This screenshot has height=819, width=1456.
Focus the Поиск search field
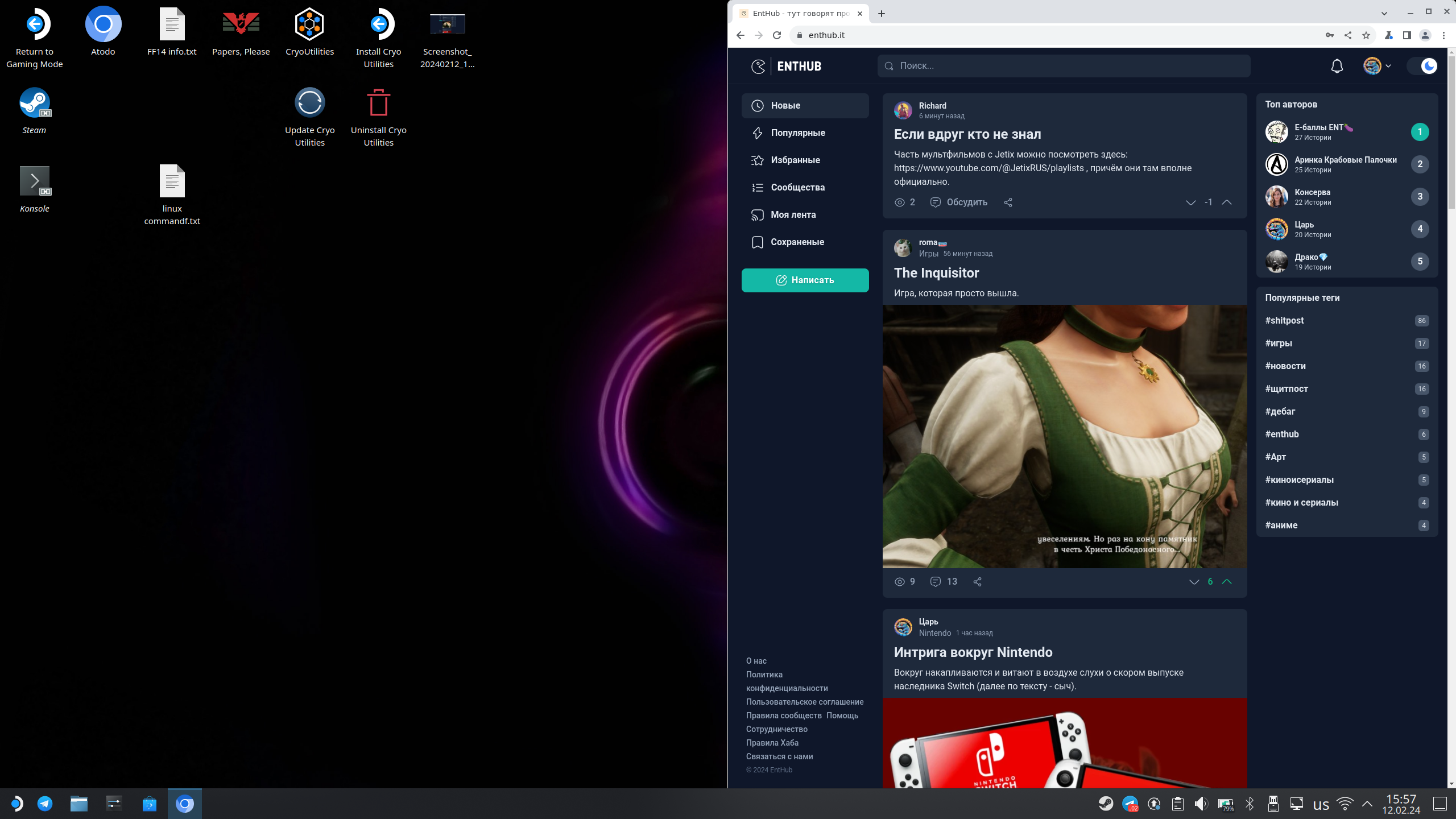(x=1064, y=66)
